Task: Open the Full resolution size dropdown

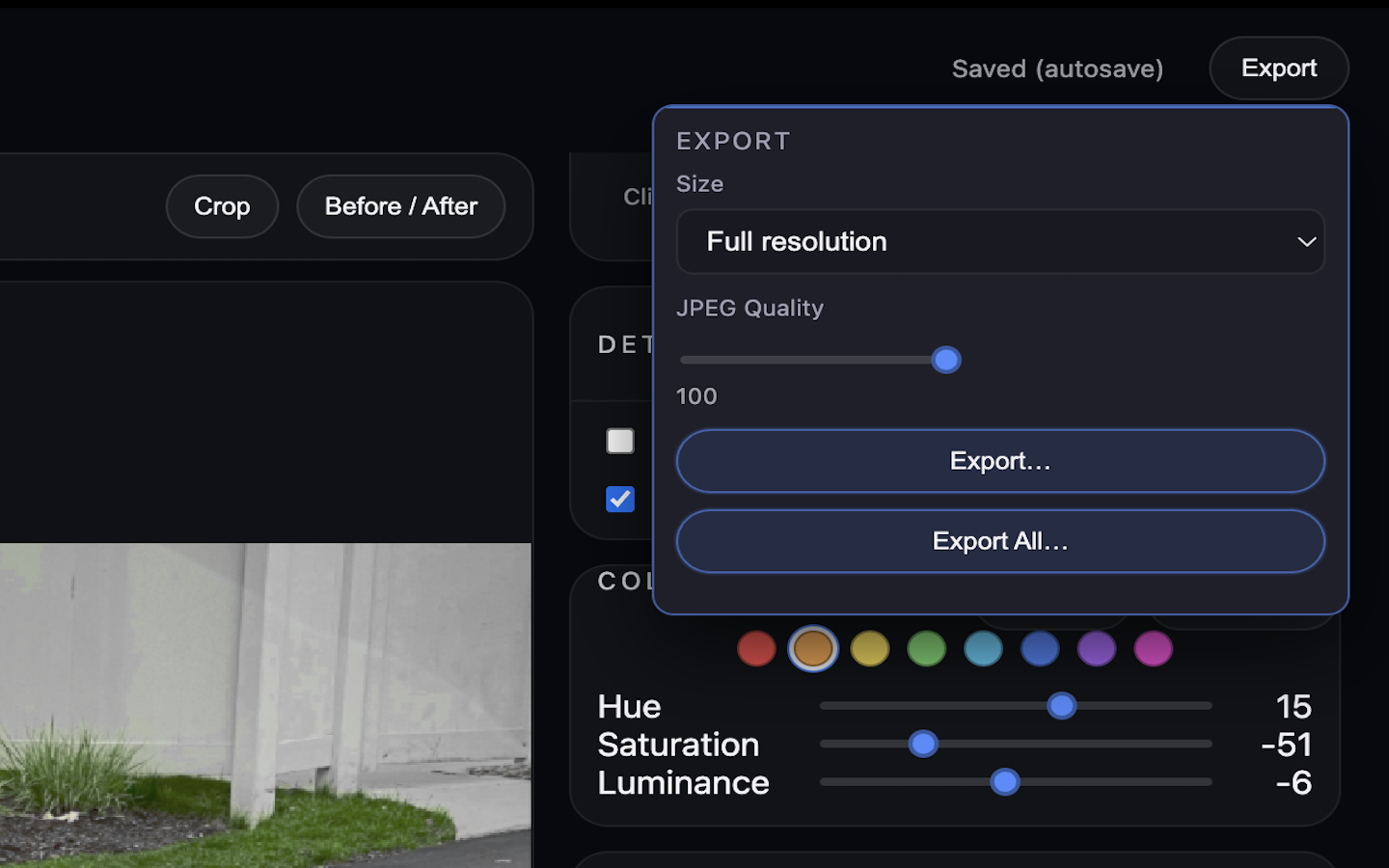Action: [x=1000, y=241]
